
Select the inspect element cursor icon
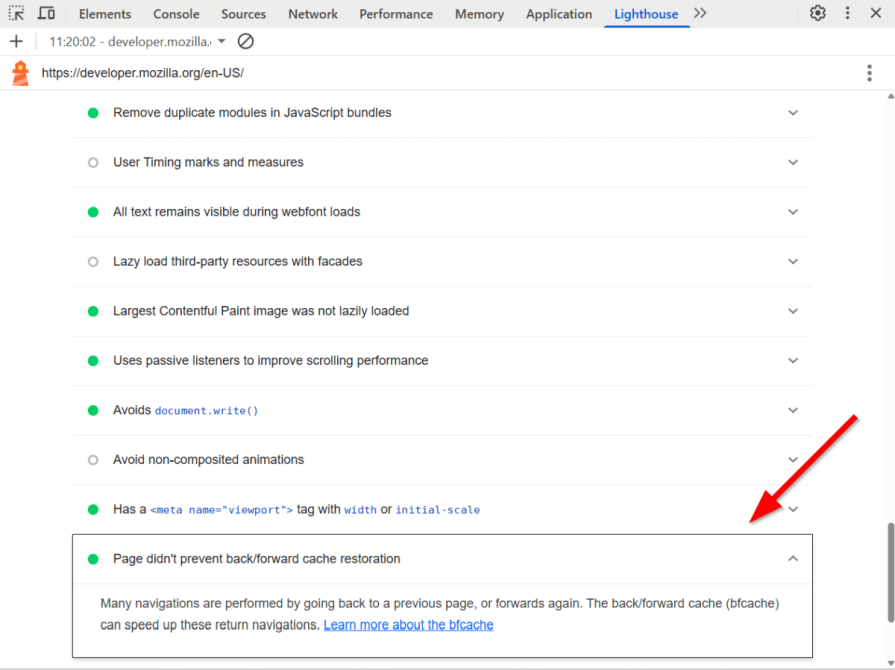point(15,13)
